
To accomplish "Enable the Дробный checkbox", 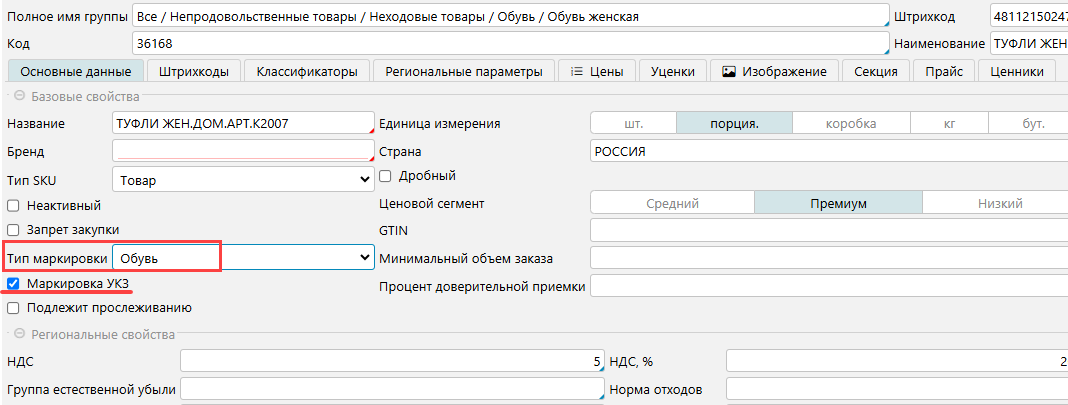I will click(386, 176).
